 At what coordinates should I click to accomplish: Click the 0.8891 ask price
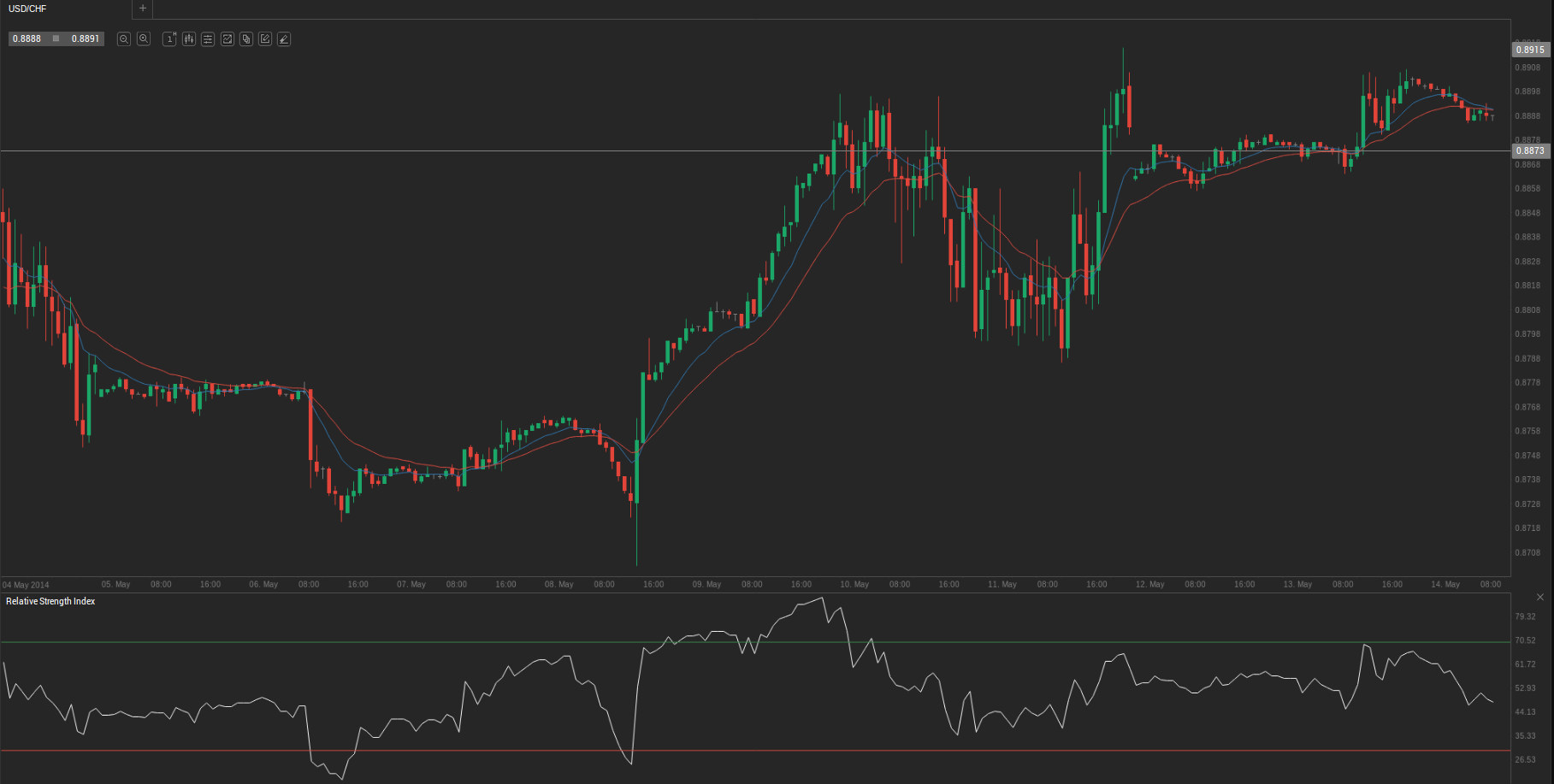point(85,39)
